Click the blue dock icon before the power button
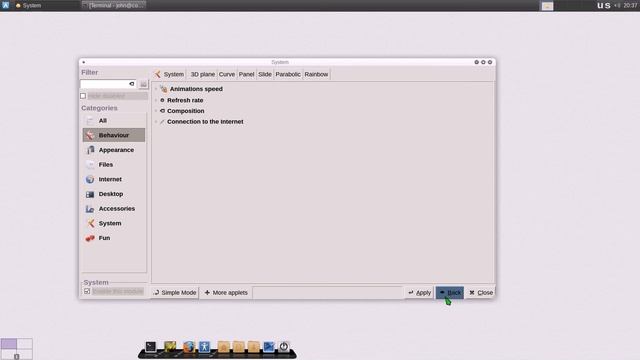This screenshot has width=640, height=360. coord(269,347)
